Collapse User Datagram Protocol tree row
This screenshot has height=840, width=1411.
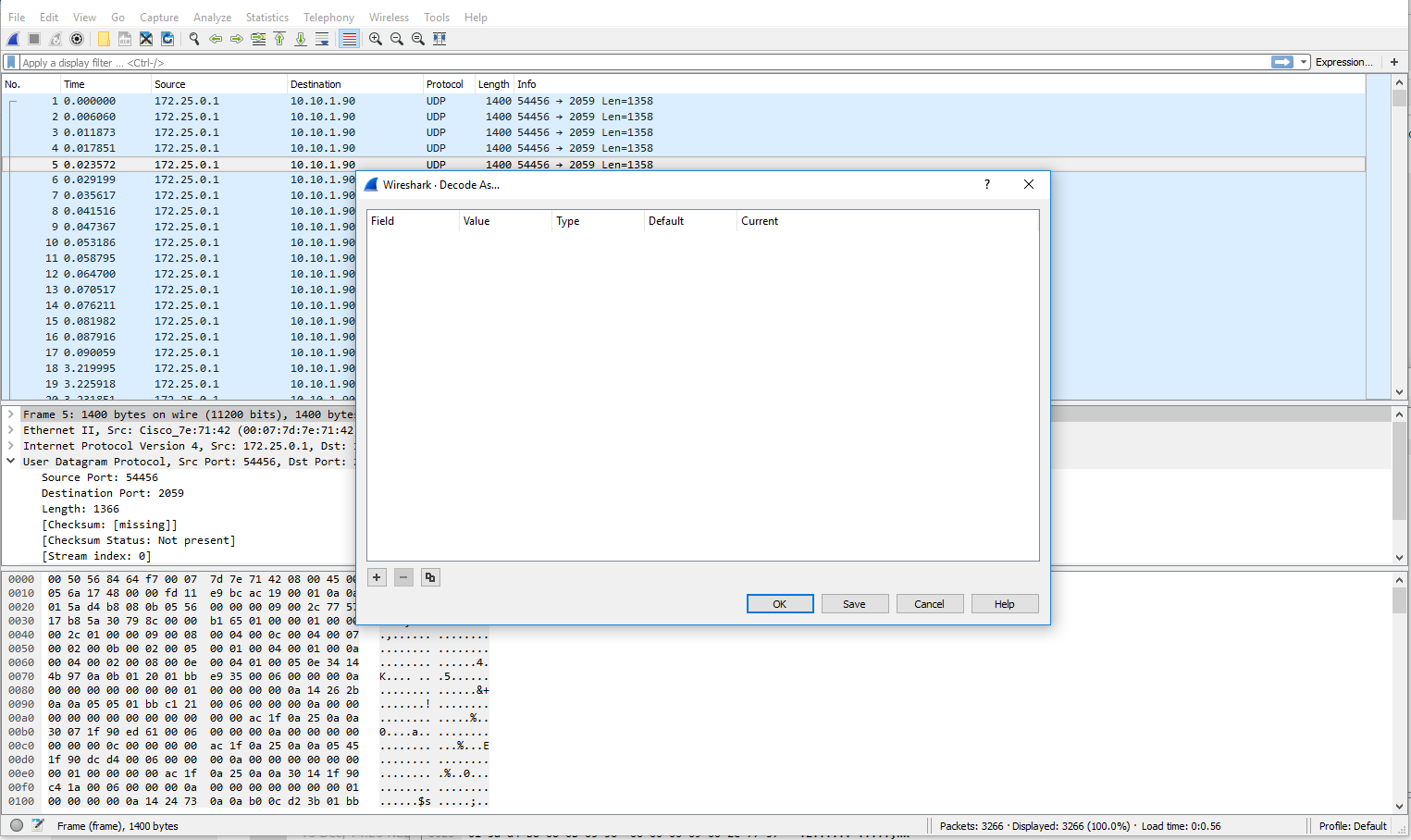coord(11,462)
